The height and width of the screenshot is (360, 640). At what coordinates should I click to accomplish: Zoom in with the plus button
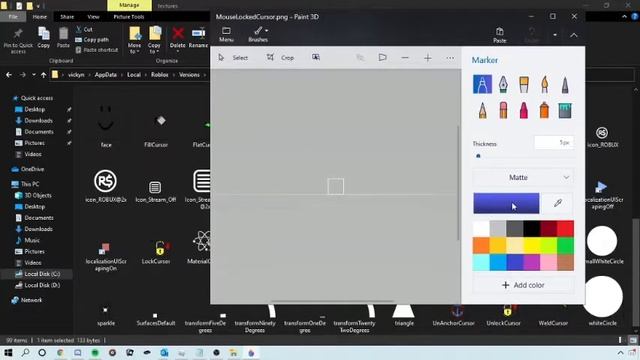click(x=428, y=58)
